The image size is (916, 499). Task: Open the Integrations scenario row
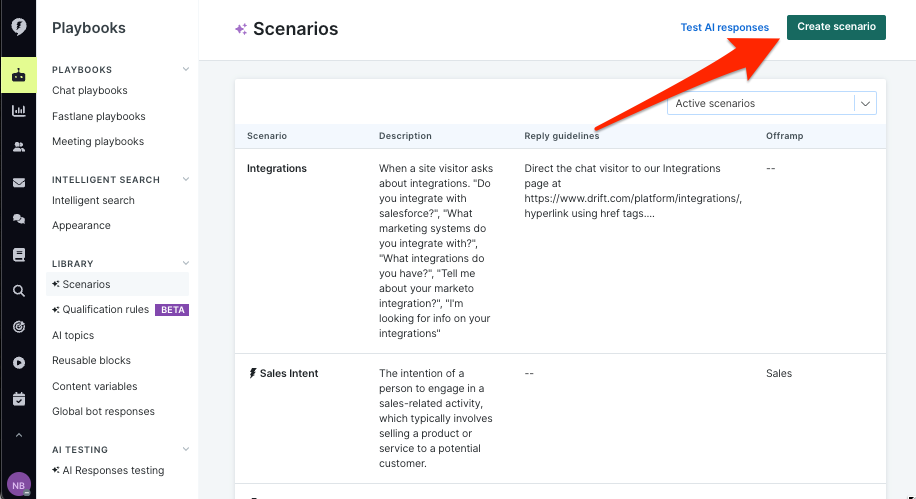click(x=277, y=169)
